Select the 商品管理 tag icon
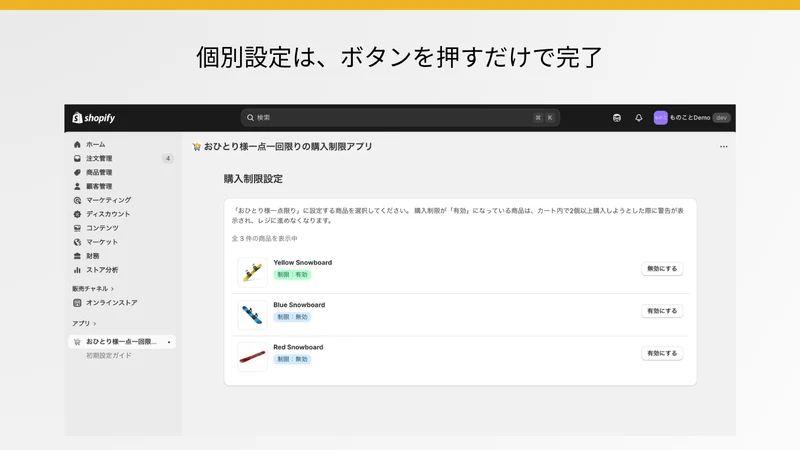The image size is (800, 450). pyautogui.click(x=77, y=172)
